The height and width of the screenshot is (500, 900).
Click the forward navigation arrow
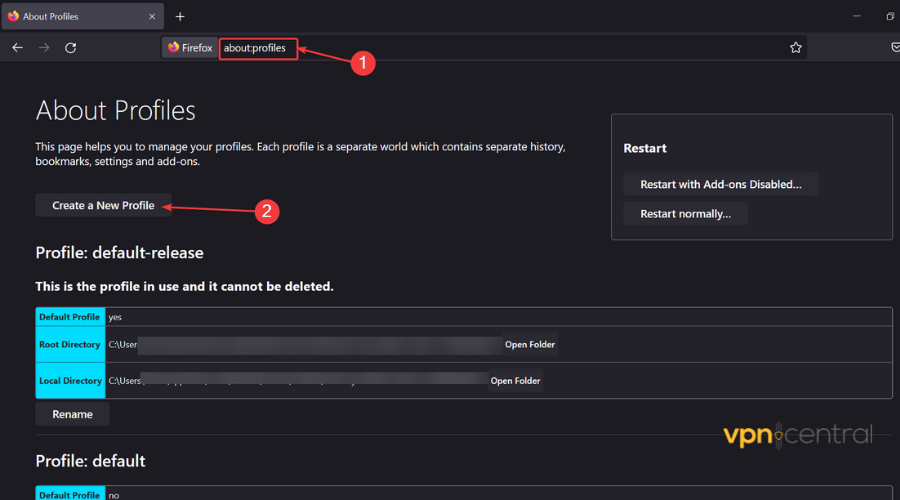point(44,48)
